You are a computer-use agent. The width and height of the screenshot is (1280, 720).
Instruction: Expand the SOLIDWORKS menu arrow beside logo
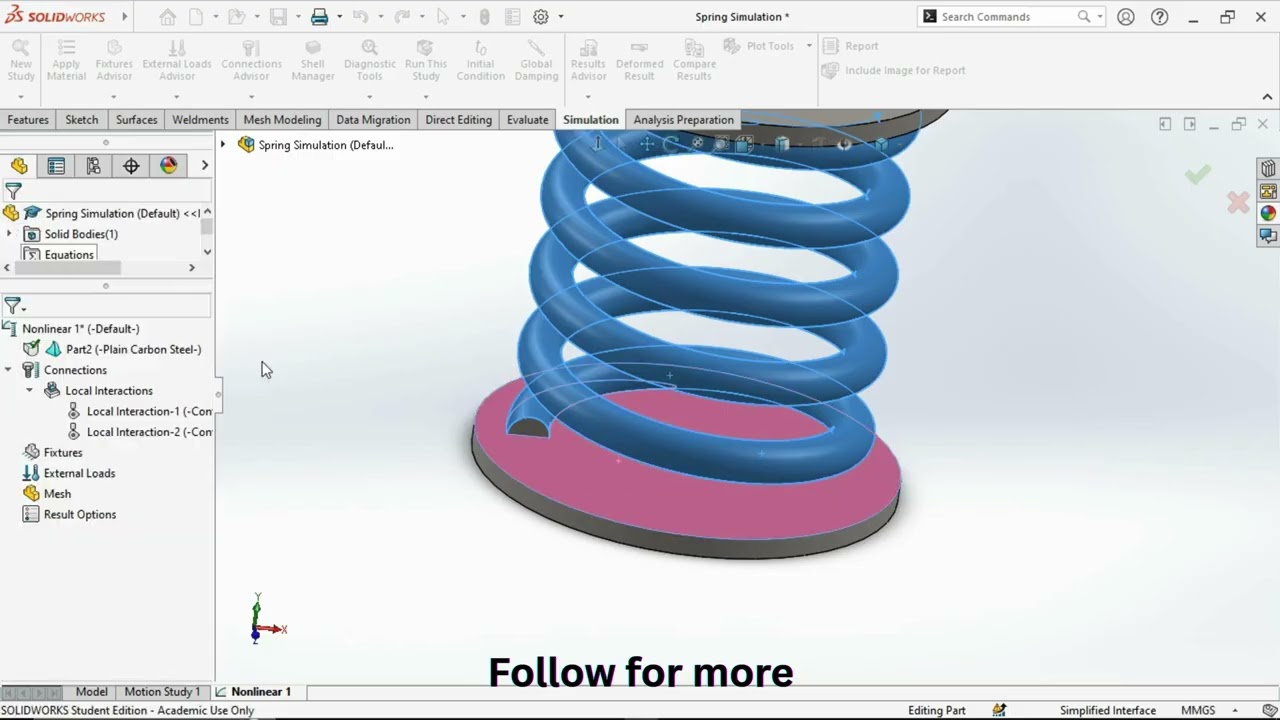click(125, 17)
